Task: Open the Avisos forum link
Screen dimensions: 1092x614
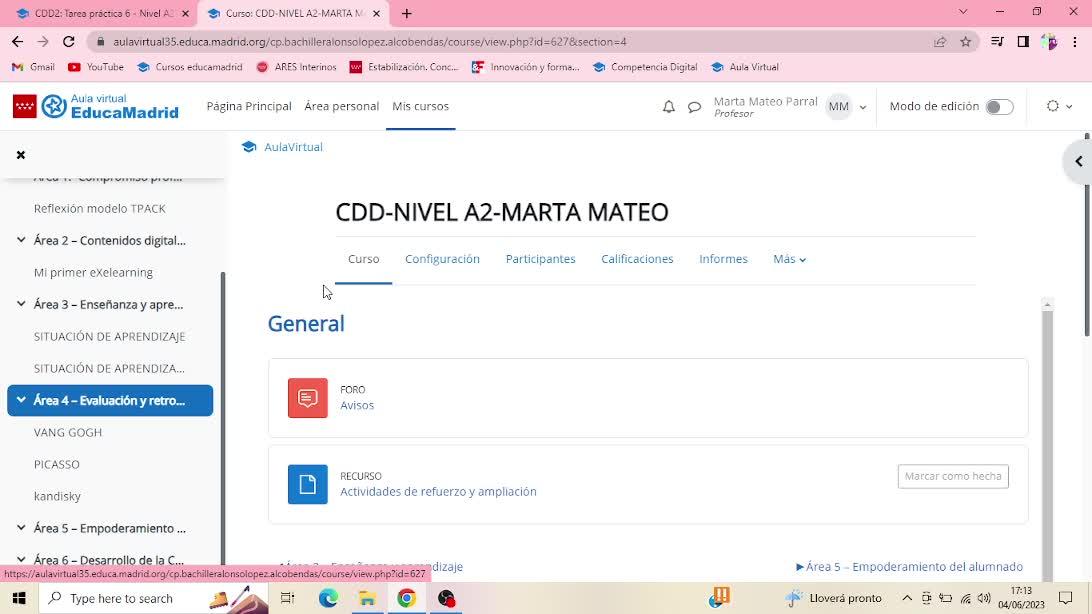Action: click(357, 405)
